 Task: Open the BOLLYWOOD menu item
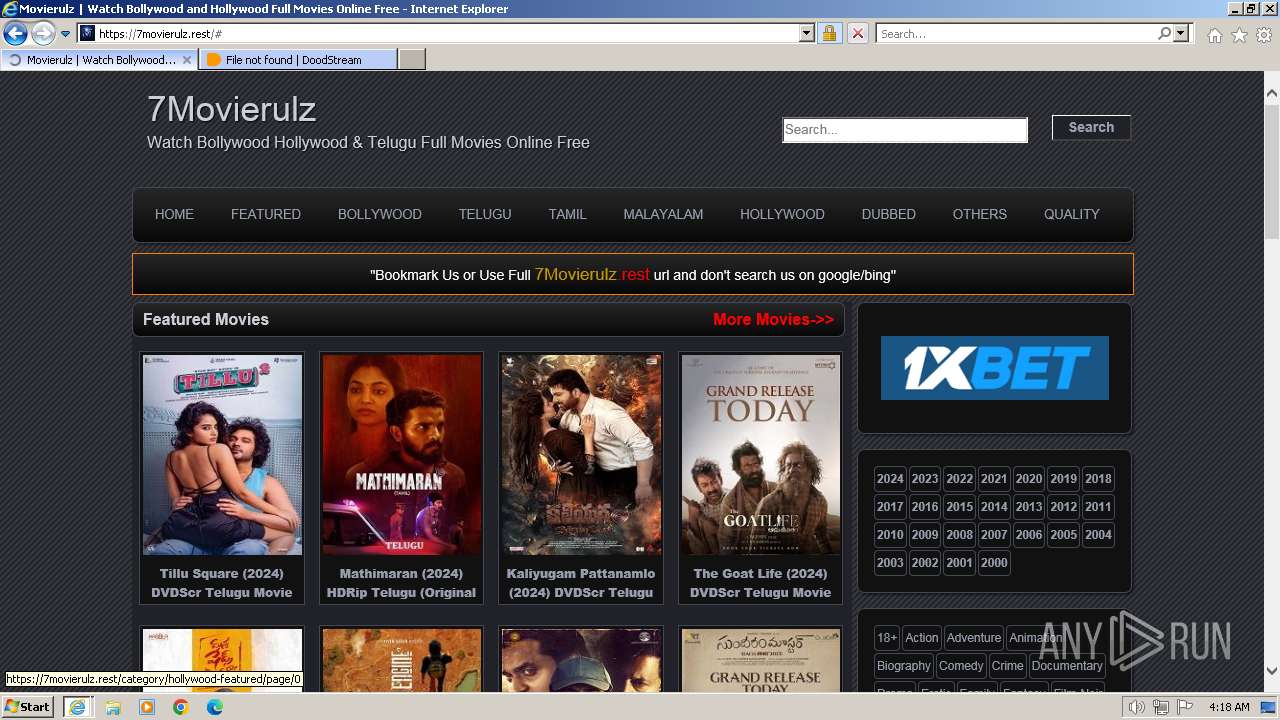tap(380, 214)
